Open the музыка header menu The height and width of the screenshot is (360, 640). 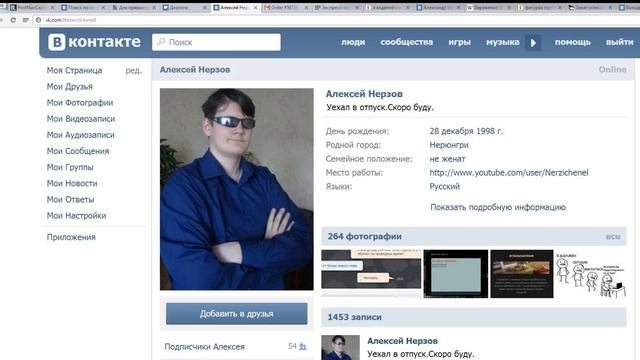pyautogui.click(x=502, y=42)
